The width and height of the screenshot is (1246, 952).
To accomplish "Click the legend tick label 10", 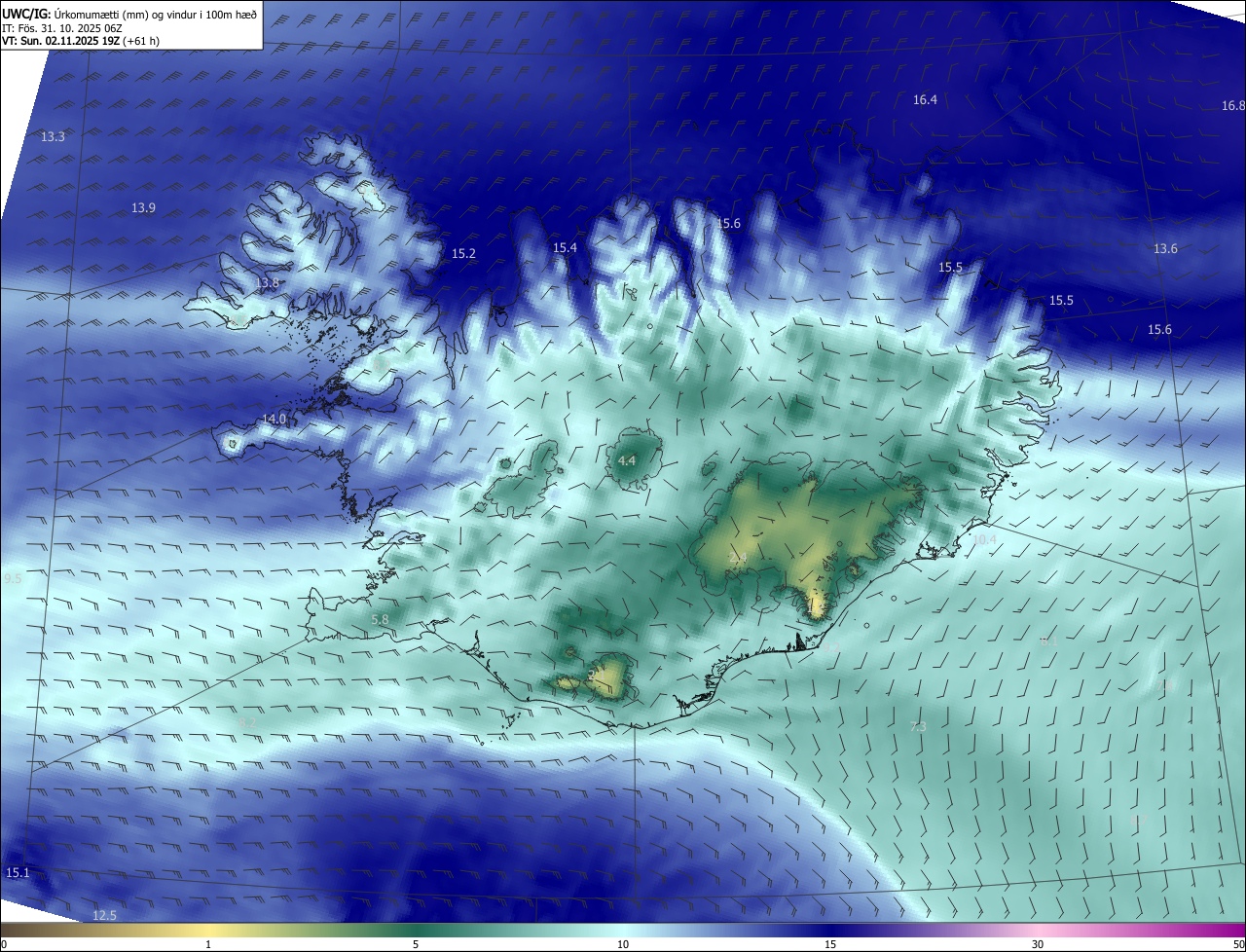I will (x=623, y=944).
